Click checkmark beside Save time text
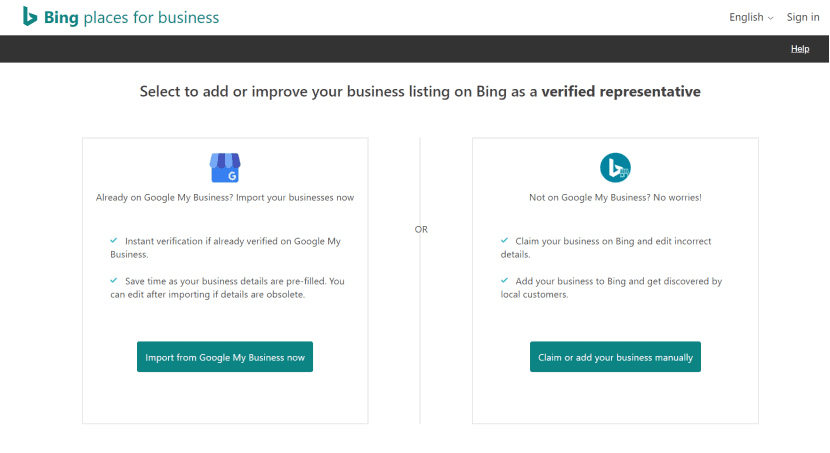Screen dimensions: 830x453 tap(113, 280)
